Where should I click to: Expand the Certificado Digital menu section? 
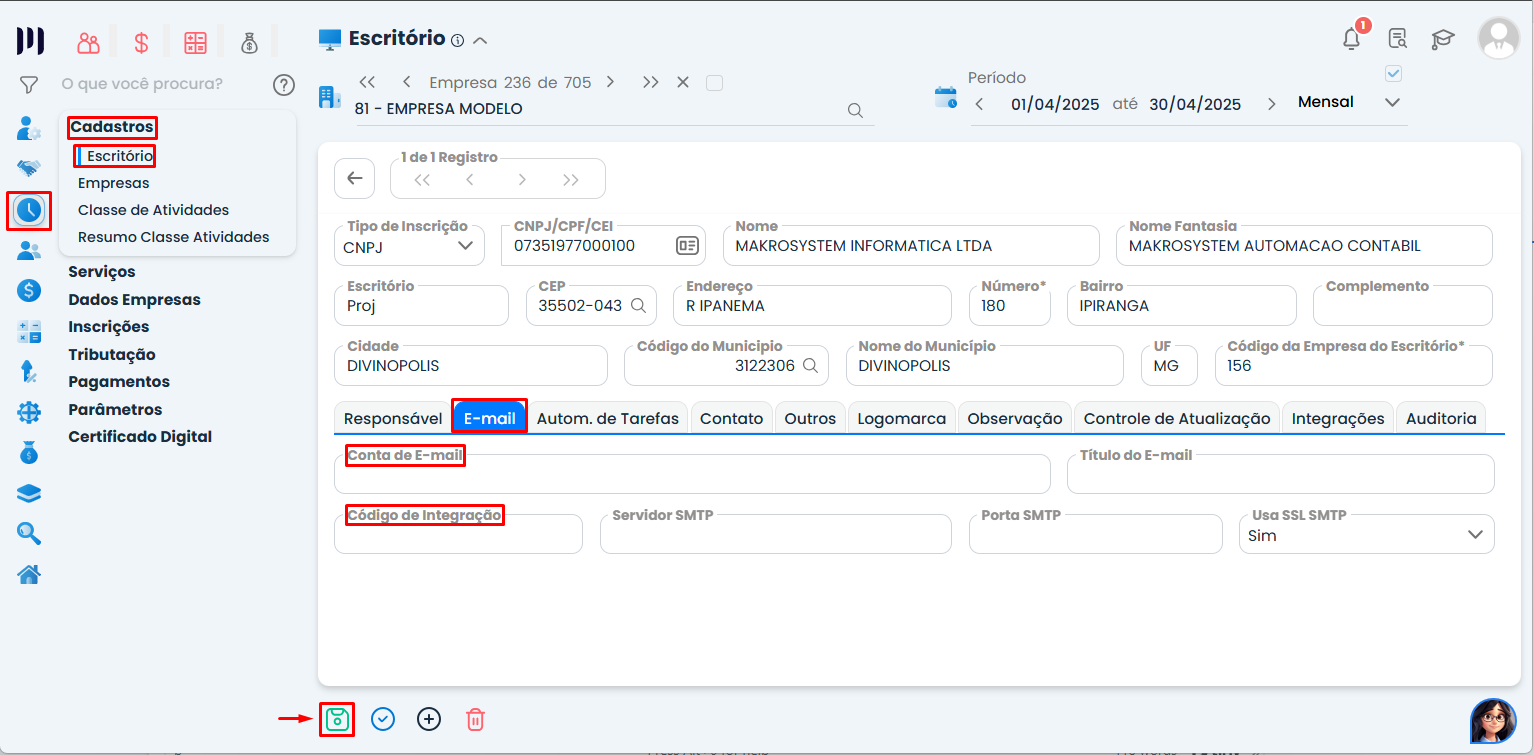(140, 437)
